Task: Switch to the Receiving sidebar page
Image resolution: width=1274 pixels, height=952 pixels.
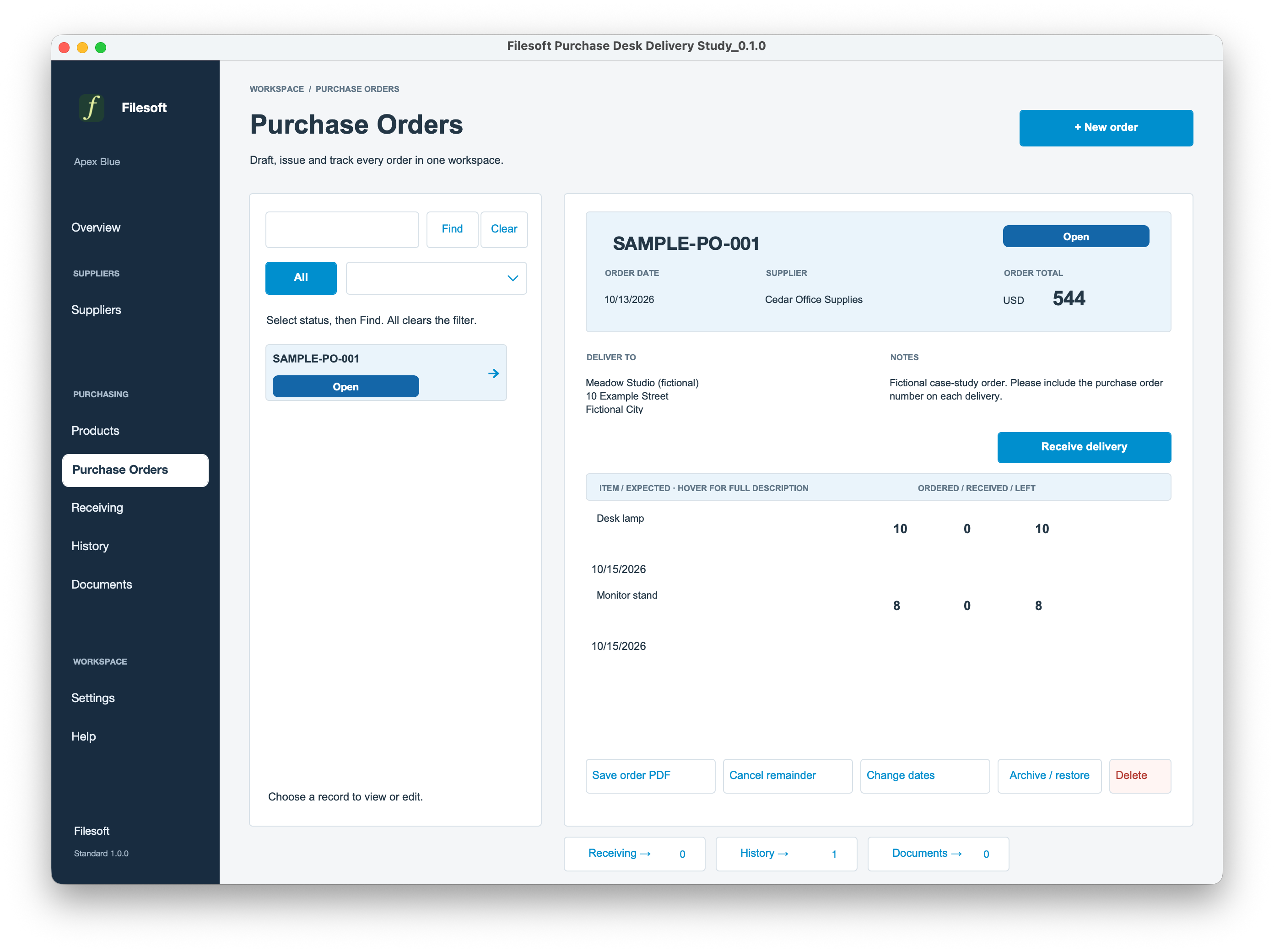Action: 97,508
